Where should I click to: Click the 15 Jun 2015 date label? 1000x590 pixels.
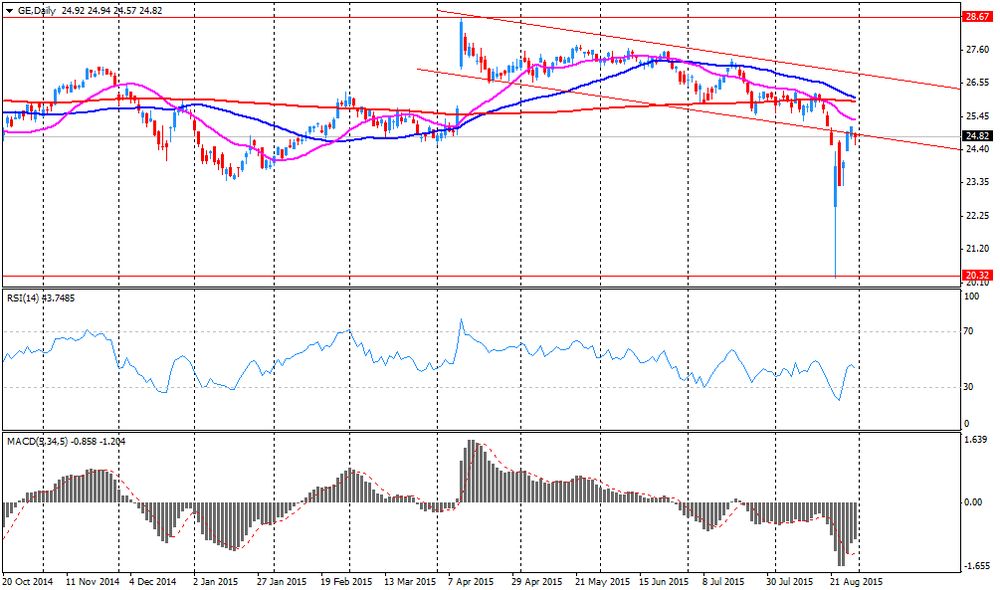click(x=665, y=582)
